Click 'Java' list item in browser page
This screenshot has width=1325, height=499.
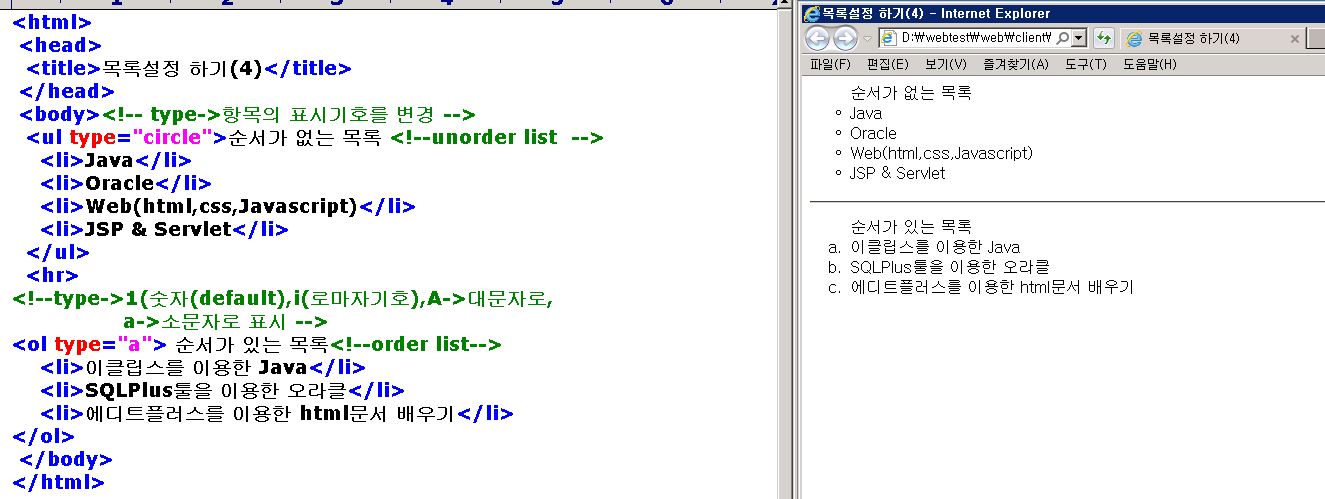(866, 113)
